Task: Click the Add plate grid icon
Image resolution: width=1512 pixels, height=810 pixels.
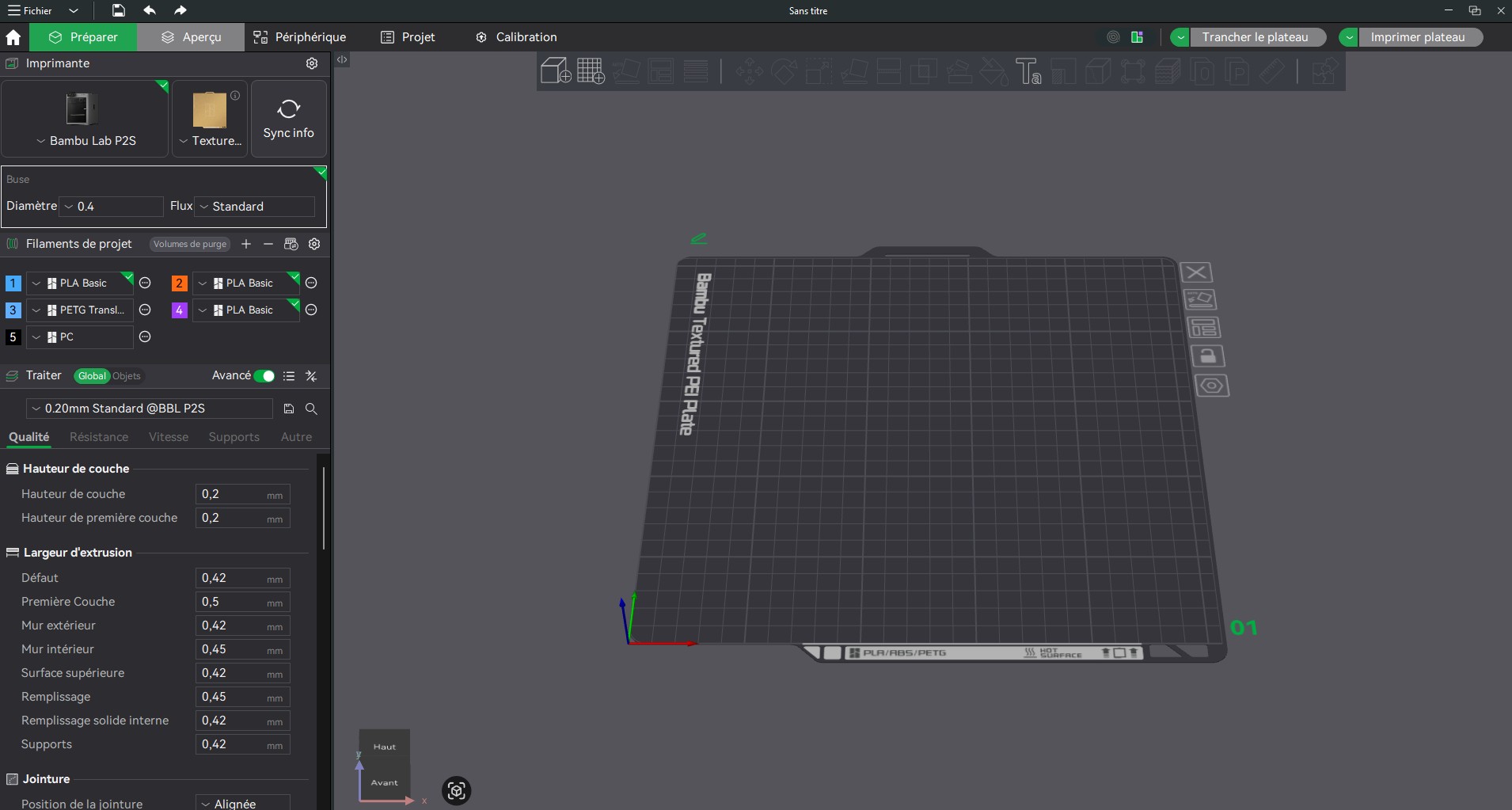Action: coord(591,71)
